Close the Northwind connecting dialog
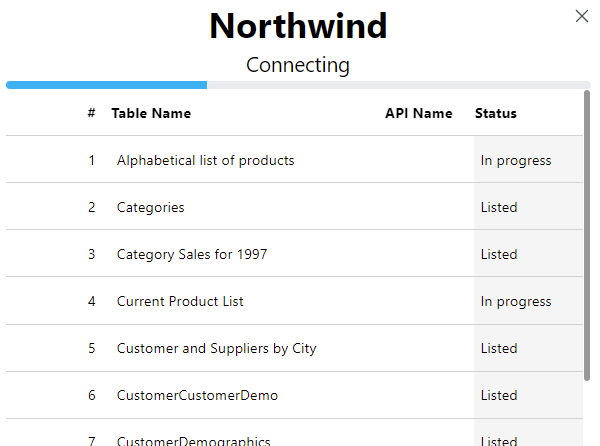 pos(582,16)
